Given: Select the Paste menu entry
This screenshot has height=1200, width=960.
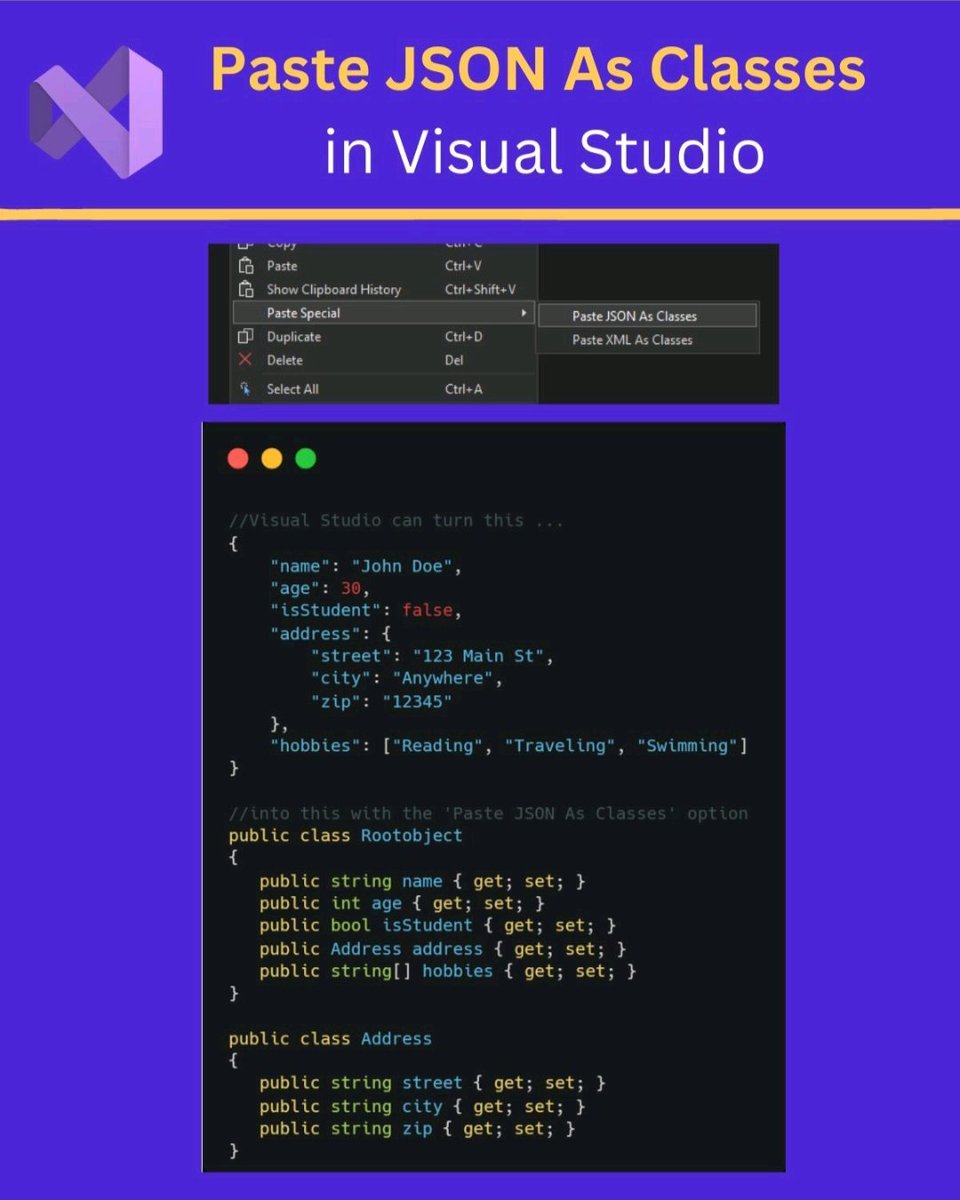Looking at the screenshot, I should point(384,266).
